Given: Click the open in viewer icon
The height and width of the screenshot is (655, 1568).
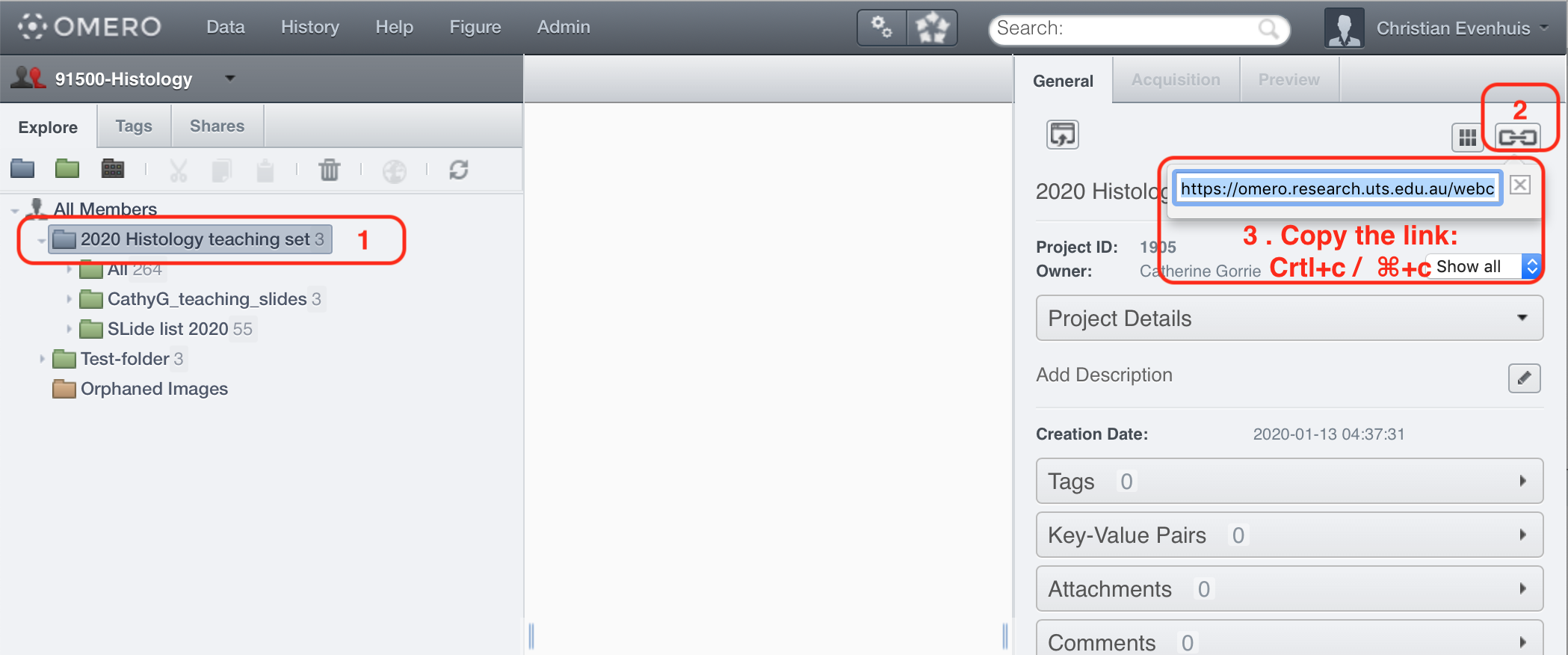Looking at the screenshot, I should 1062,135.
